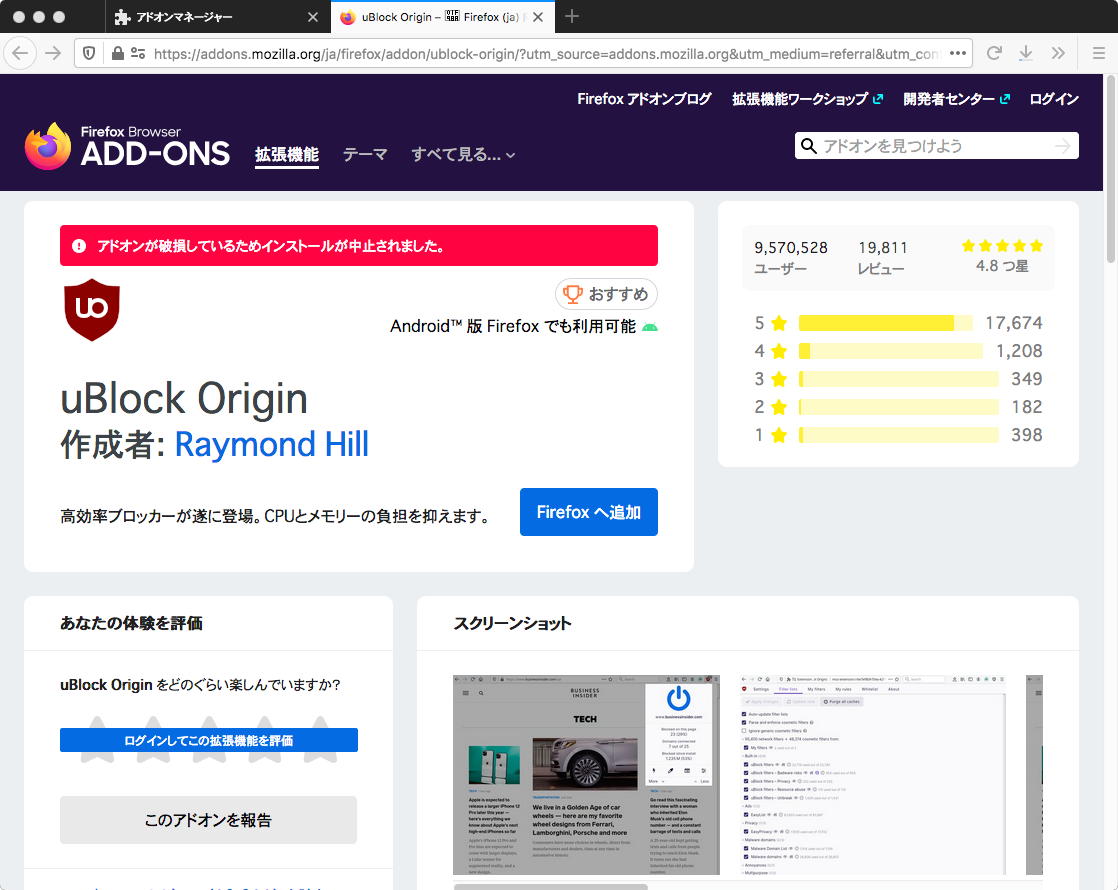The height and width of the screenshot is (890, 1118).
Task: Show more toolbar tools chevron
Action: click(x=1058, y=53)
